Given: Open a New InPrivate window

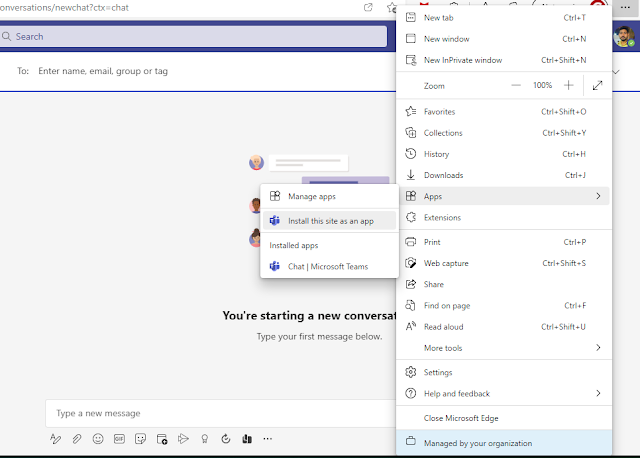Looking at the screenshot, I should pyautogui.click(x=504, y=60).
